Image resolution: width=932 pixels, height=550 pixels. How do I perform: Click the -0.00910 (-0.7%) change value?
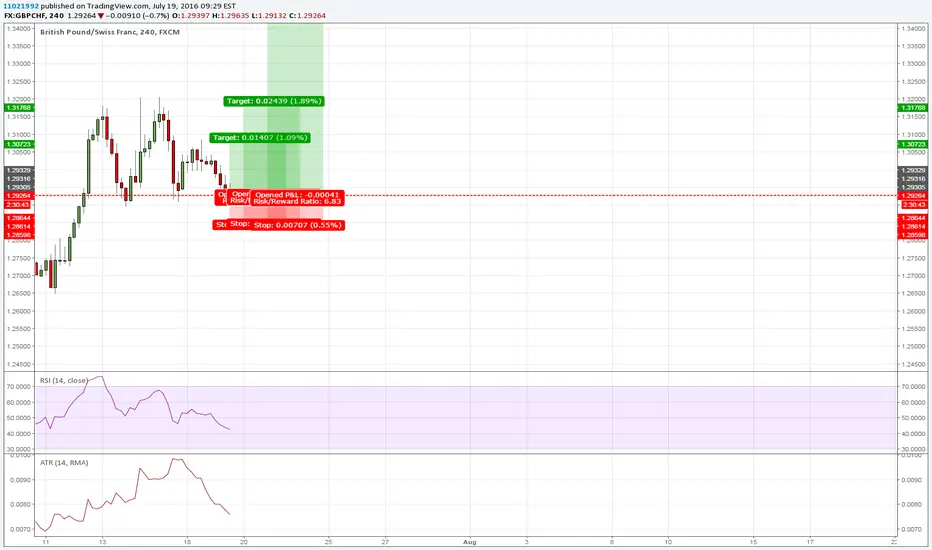(137, 15)
